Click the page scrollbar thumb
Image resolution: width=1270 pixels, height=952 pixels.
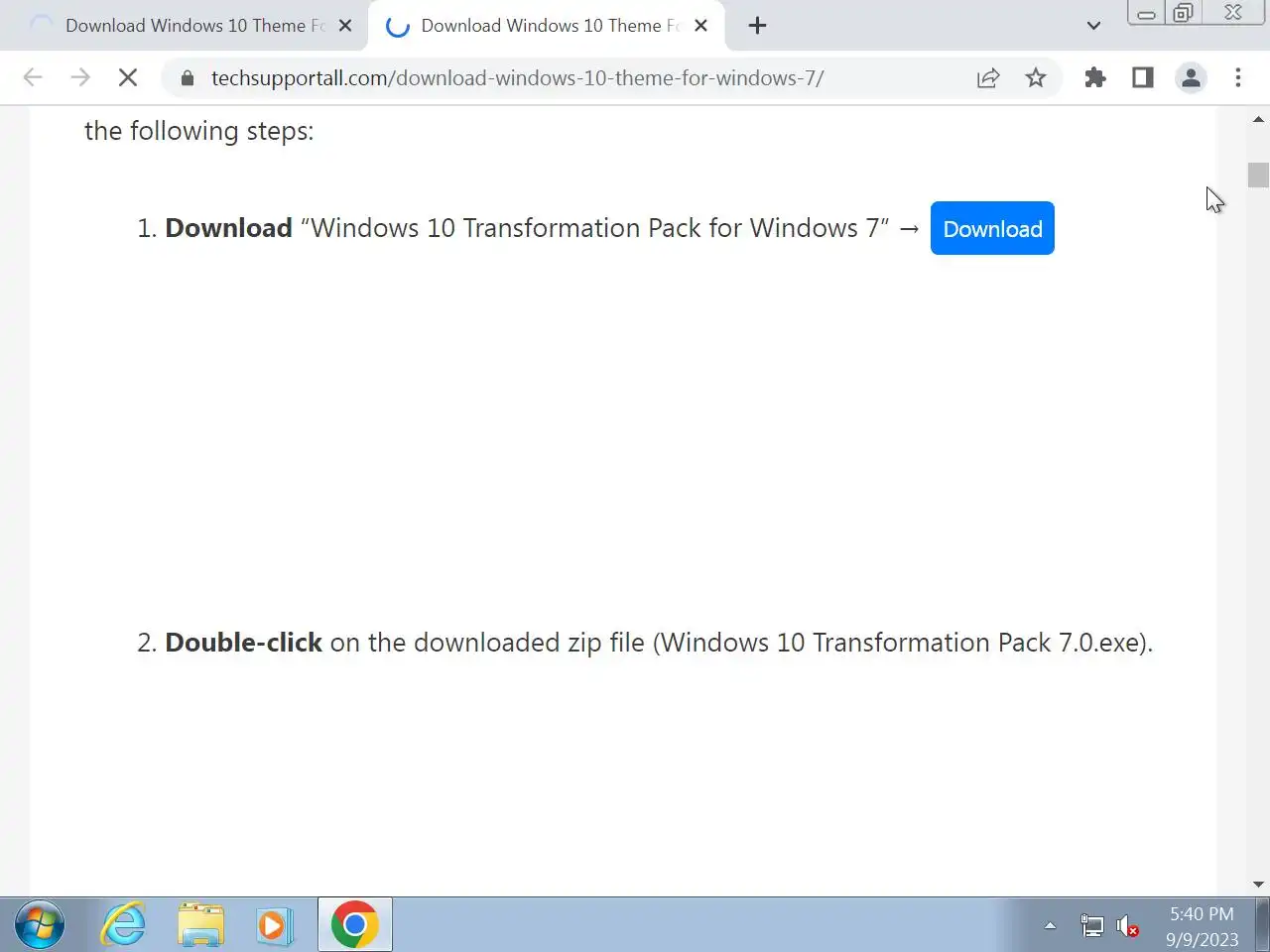click(1259, 175)
